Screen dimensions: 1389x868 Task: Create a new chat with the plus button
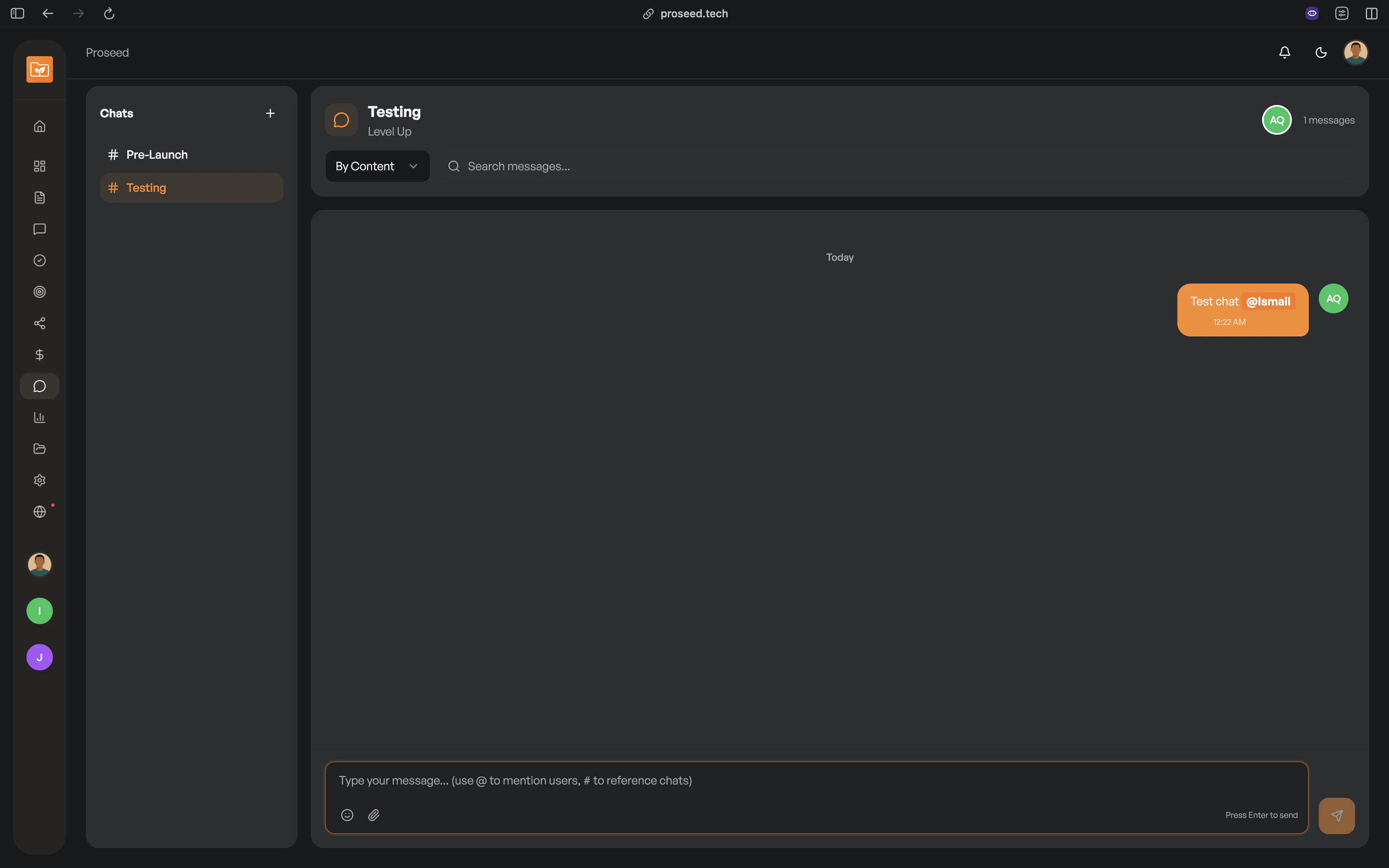pos(270,112)
